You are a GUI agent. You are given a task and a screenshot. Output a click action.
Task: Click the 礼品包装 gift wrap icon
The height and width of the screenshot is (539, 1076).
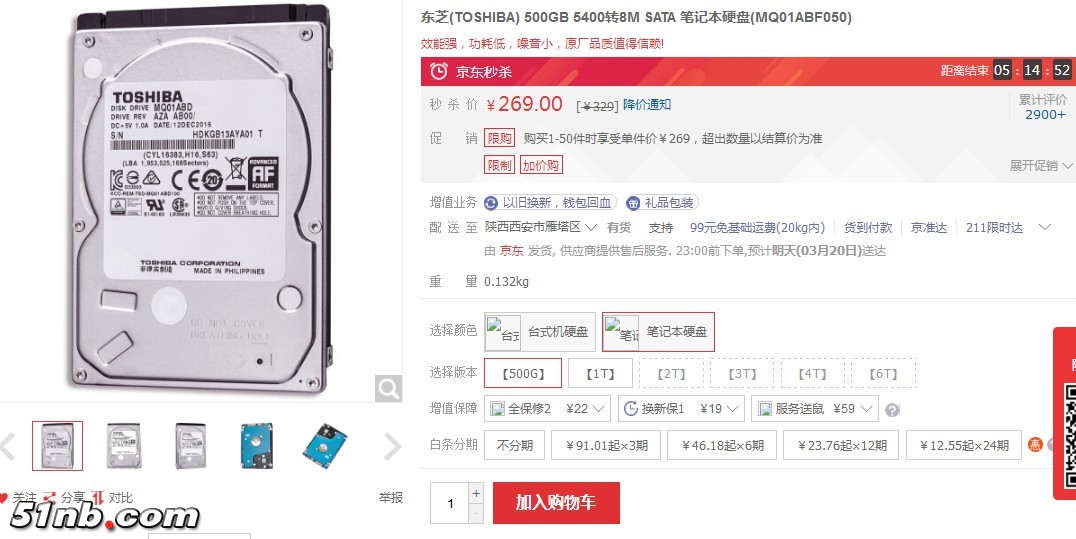tap(633, 203)
